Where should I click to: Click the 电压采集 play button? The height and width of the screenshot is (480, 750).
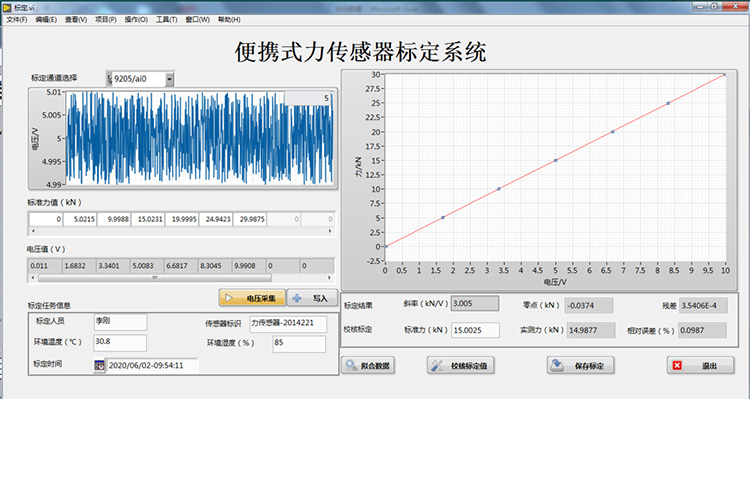pyautogui.click(x=252, y=297)
